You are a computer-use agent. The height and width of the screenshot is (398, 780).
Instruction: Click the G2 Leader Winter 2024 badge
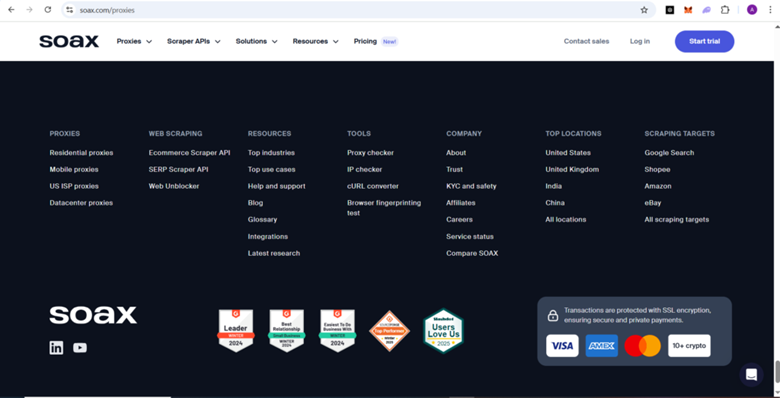pyautogui.click(x=236, y=330)
